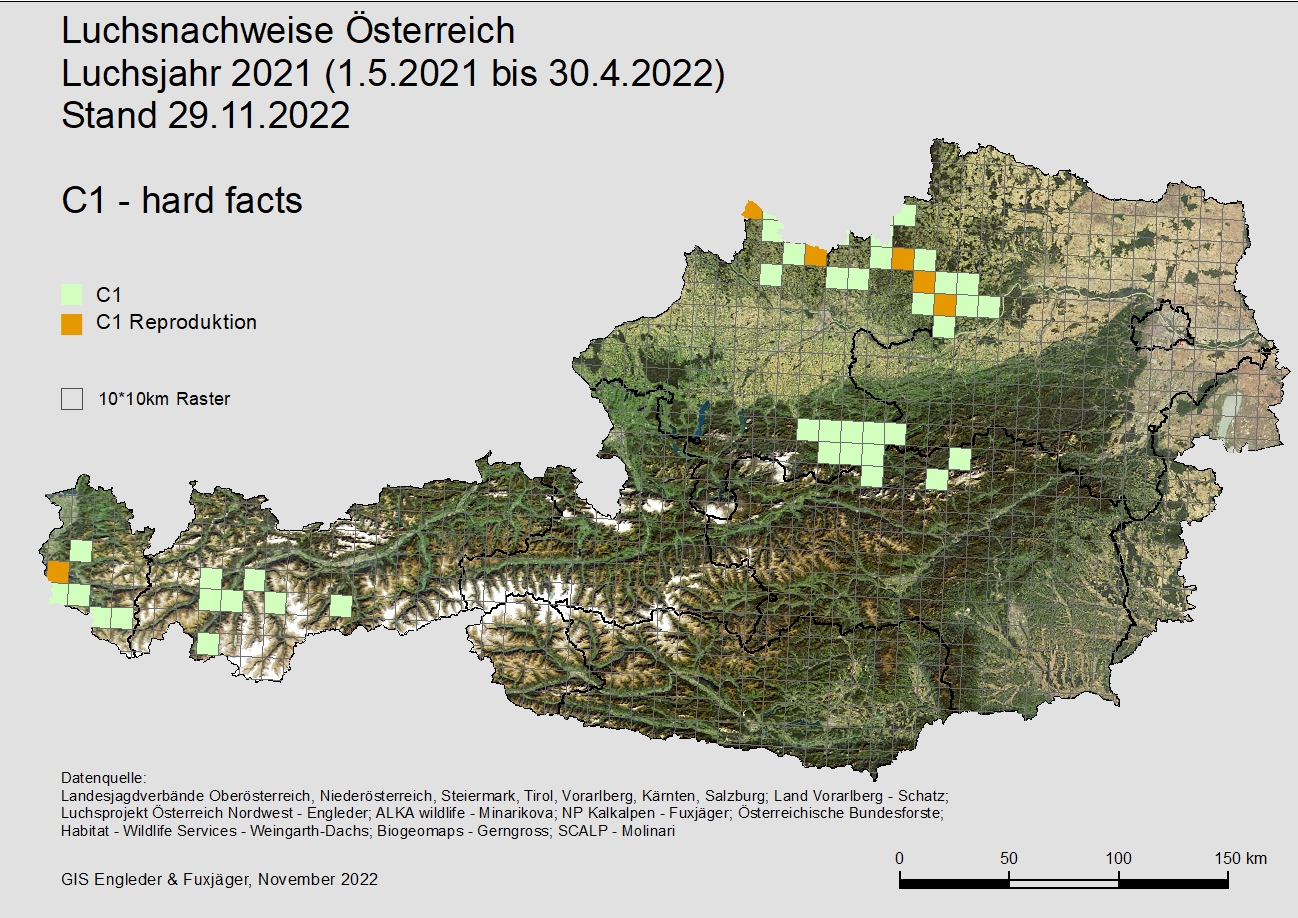Click the '50' label on the scale bar
Image resolution: width=1298 pixels, height=918 pixels.
(1009, 859)
